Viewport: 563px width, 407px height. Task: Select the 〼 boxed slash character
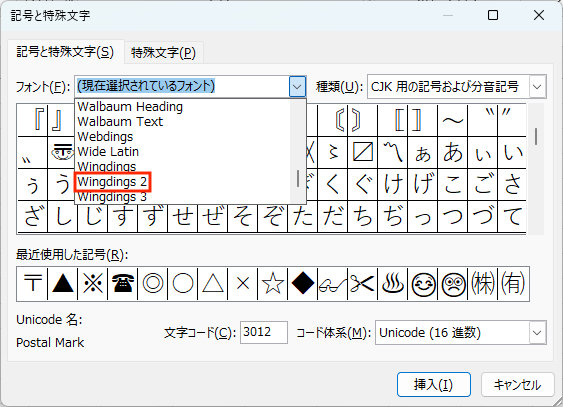click(363, 153)
